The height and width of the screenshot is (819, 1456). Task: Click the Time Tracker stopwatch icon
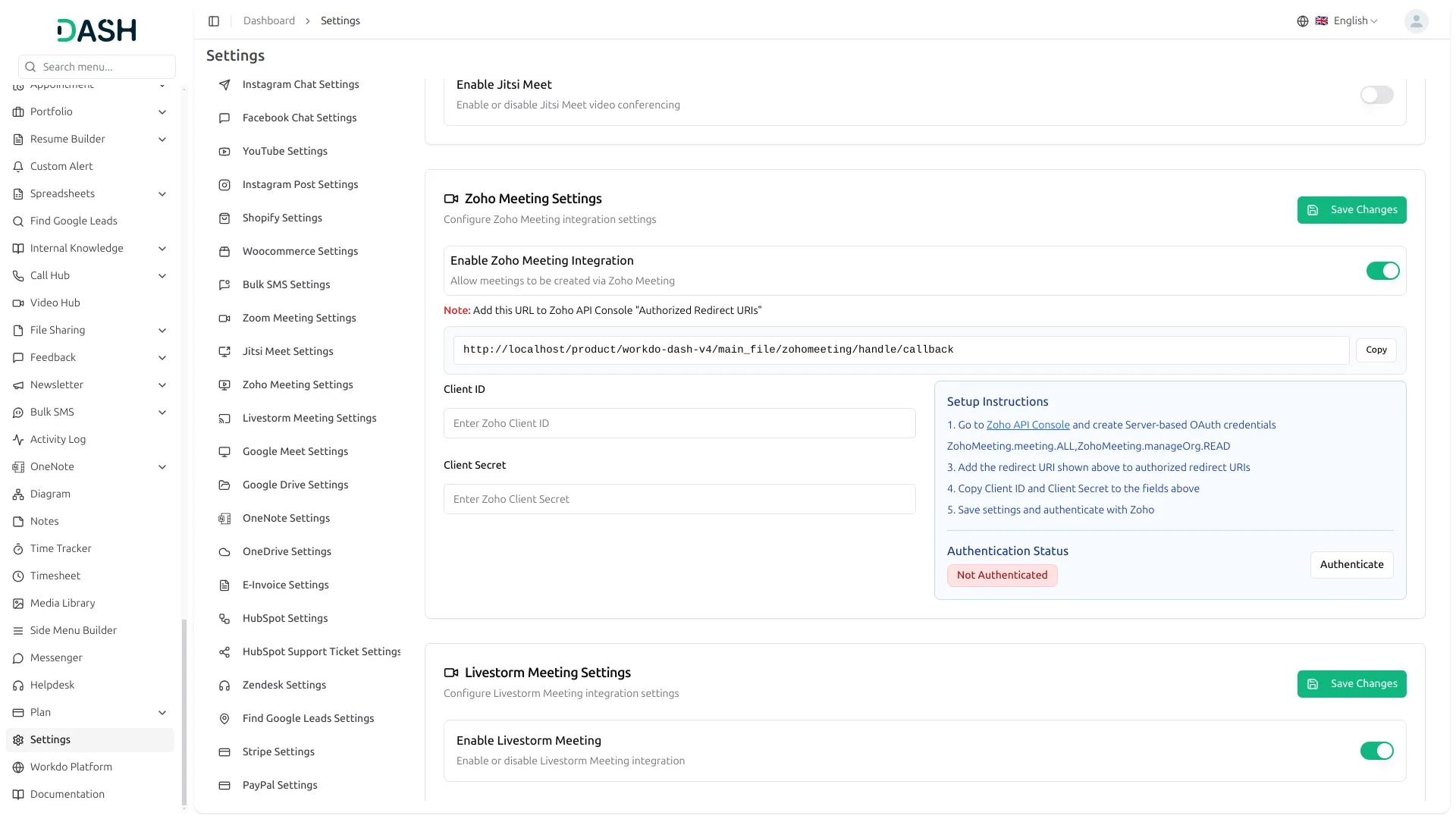18,549
